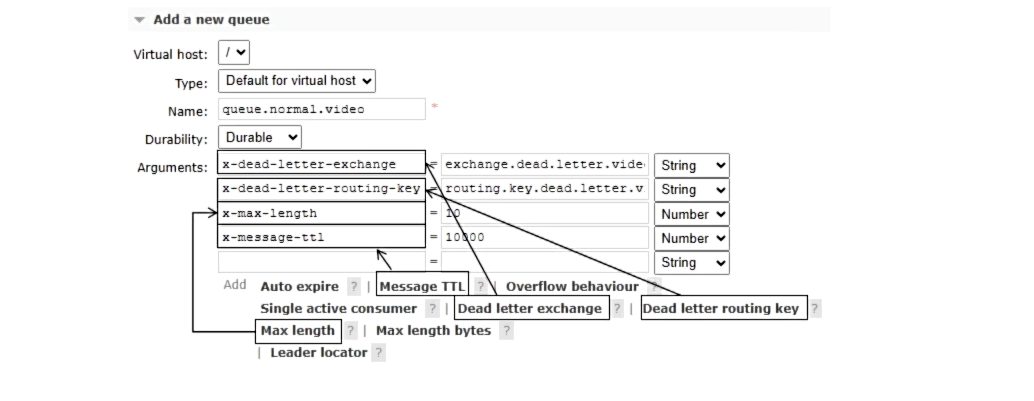Open type dropdown of the empty argument row
The width and height of the screenshot is (1034, 401).
[x=692, y=262]
